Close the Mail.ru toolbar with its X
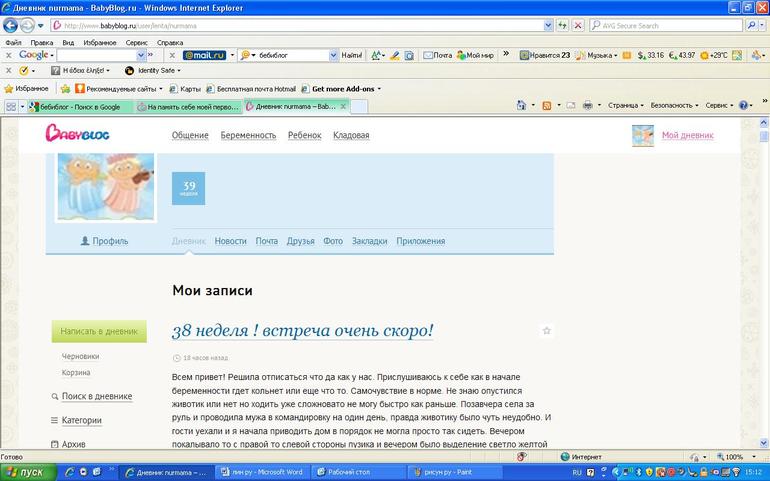 coord(172,56)
